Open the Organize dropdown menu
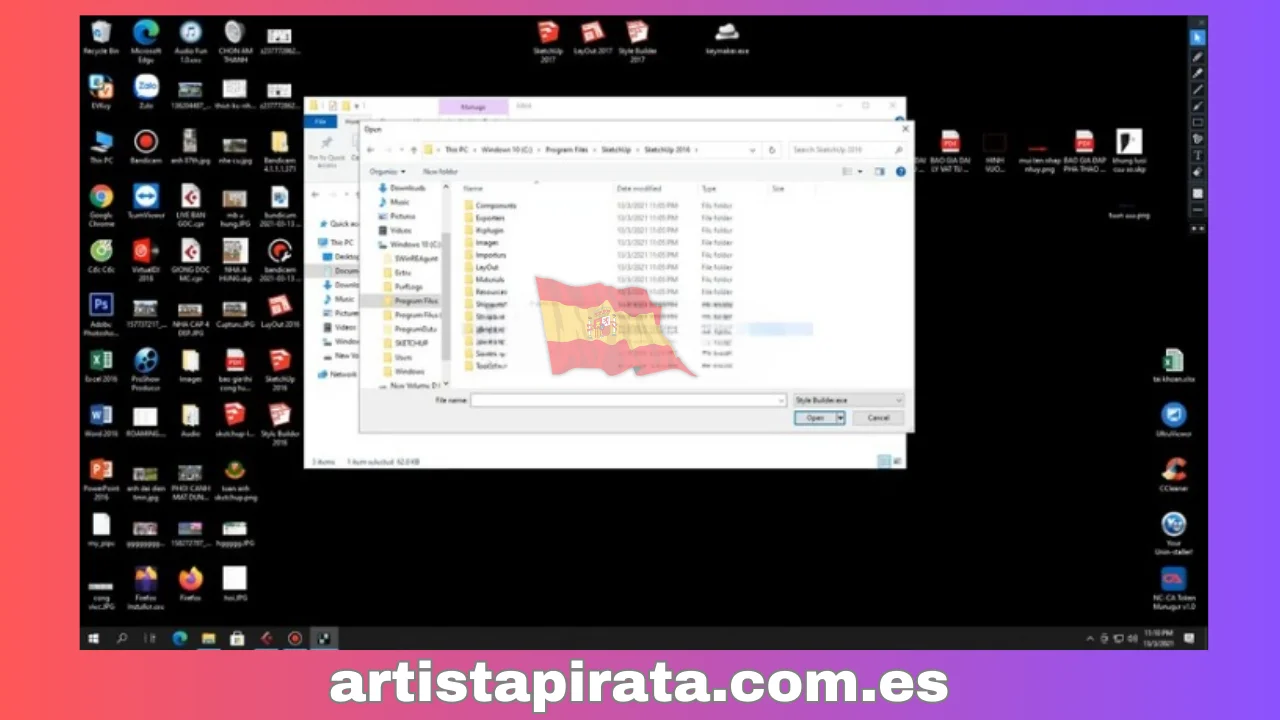The image size is (1280, 720). [388, 172]
